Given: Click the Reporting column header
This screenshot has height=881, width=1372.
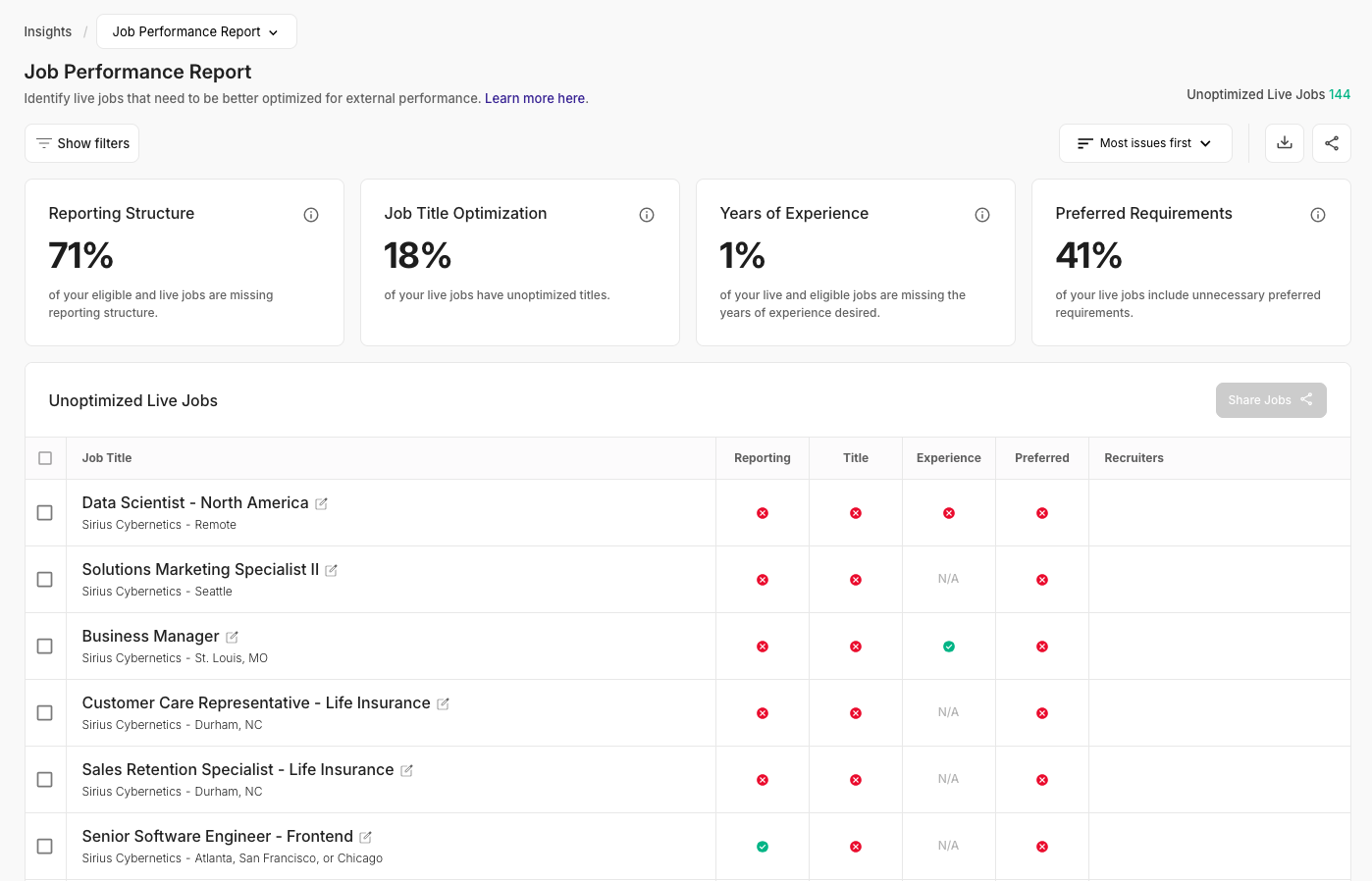Looking at the screenshot, I should point(762,458).
